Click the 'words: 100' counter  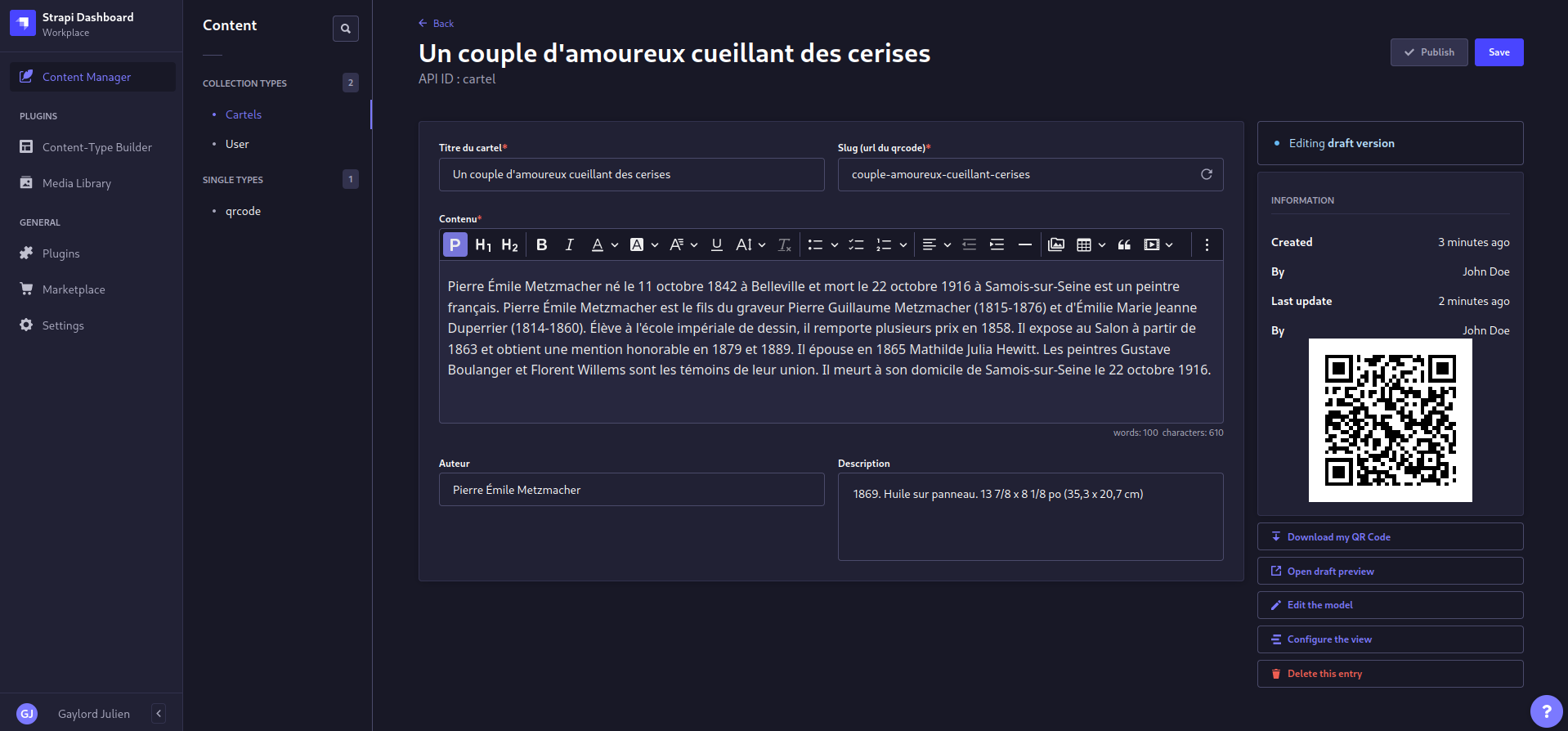(1136, 433)
